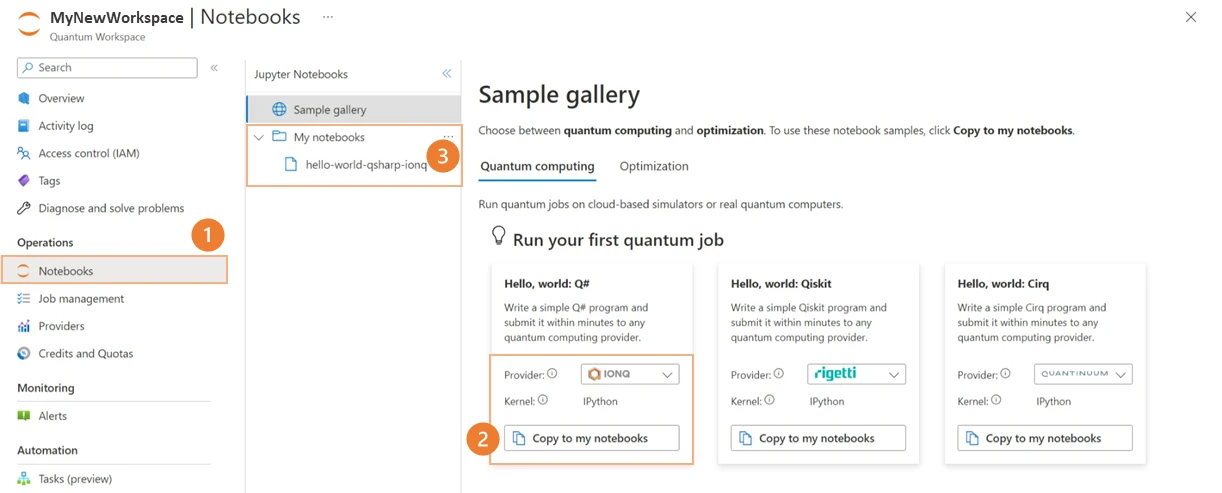Viewport: 1222px width, 493px height.
Task: Collapse the Jupyter Notebooks panel
Action: click(447, 74)
